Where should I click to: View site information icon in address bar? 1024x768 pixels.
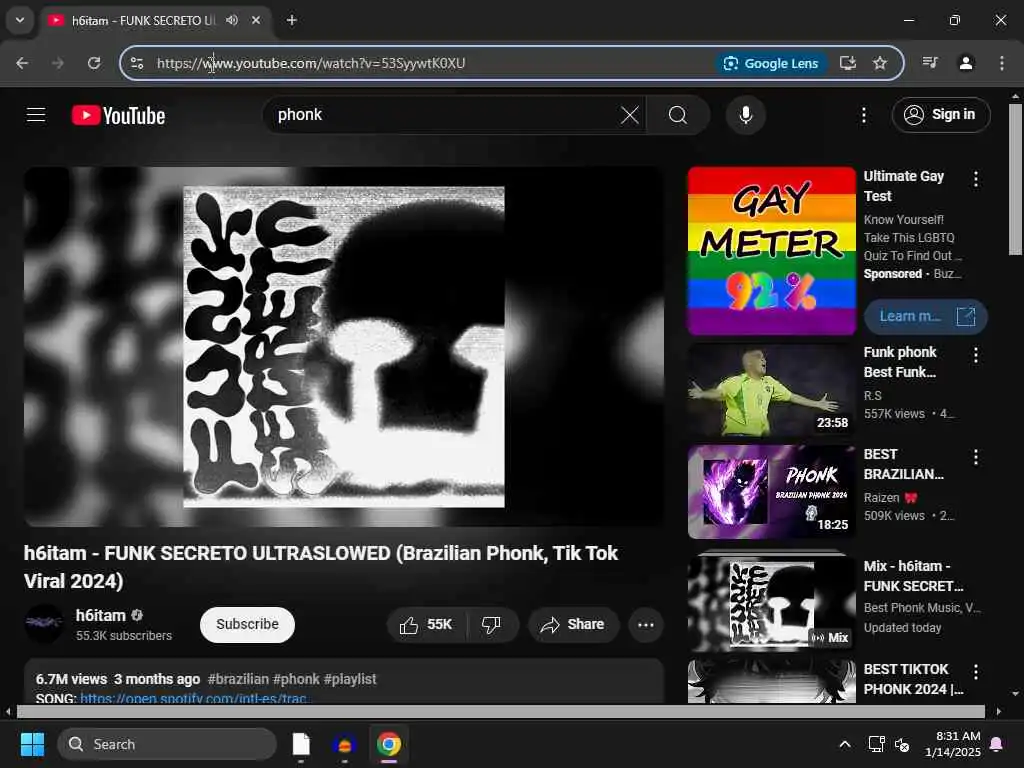(x=137, y=63)
